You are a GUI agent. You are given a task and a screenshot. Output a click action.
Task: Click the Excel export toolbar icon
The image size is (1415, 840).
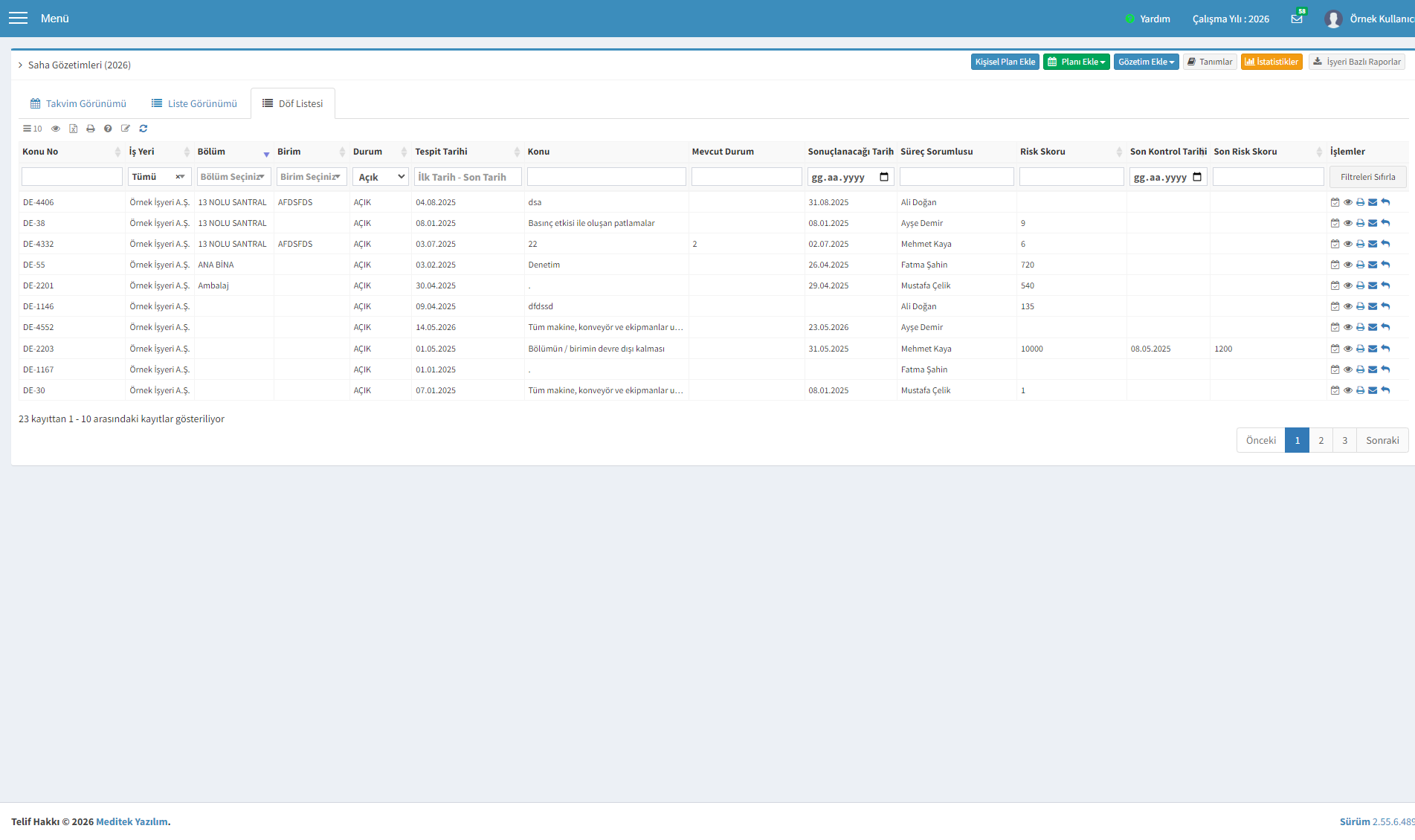(73, 129)
